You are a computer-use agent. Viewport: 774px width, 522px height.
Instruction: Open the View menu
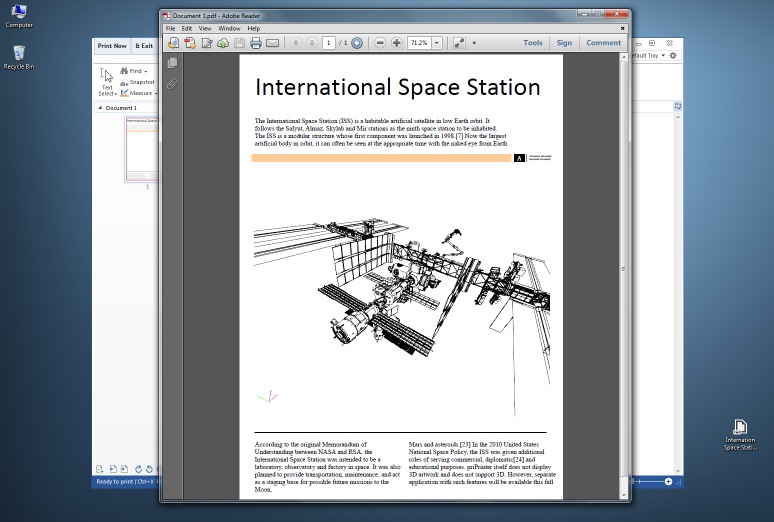[205, 29]
